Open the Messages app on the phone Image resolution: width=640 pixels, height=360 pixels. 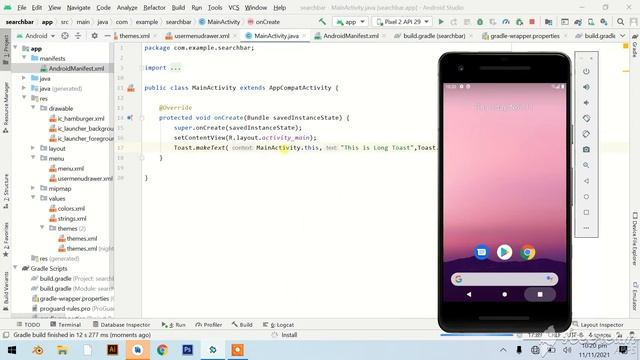click(x=482, y=252)
